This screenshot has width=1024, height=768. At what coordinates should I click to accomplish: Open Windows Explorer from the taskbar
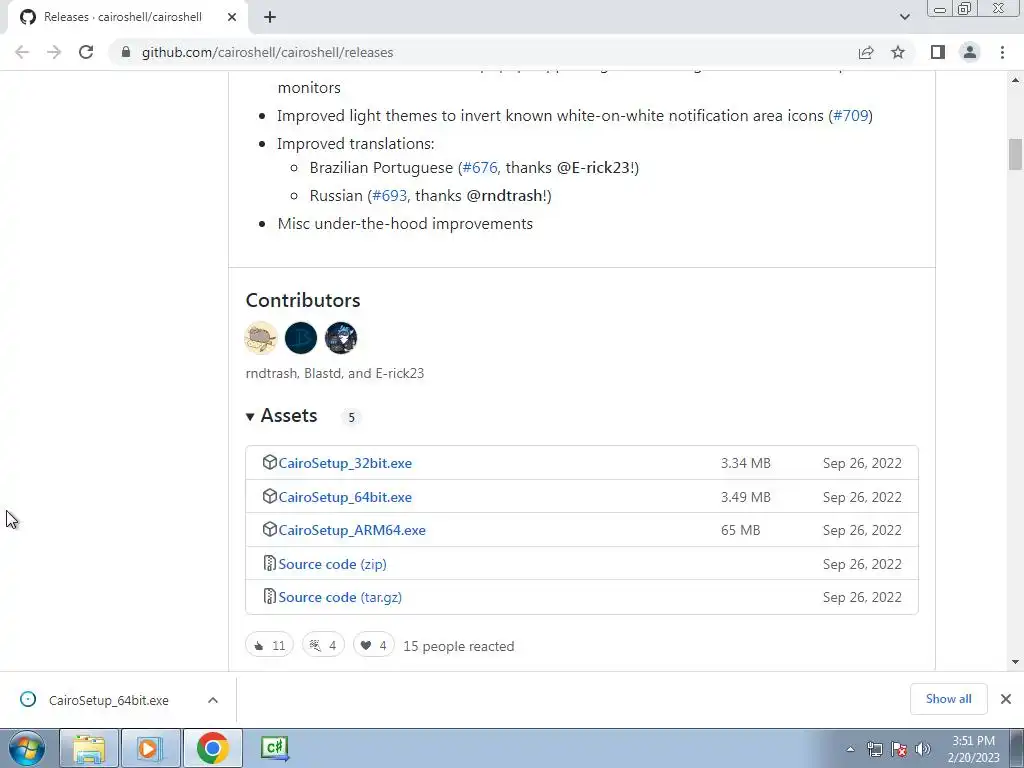(89, 748)
